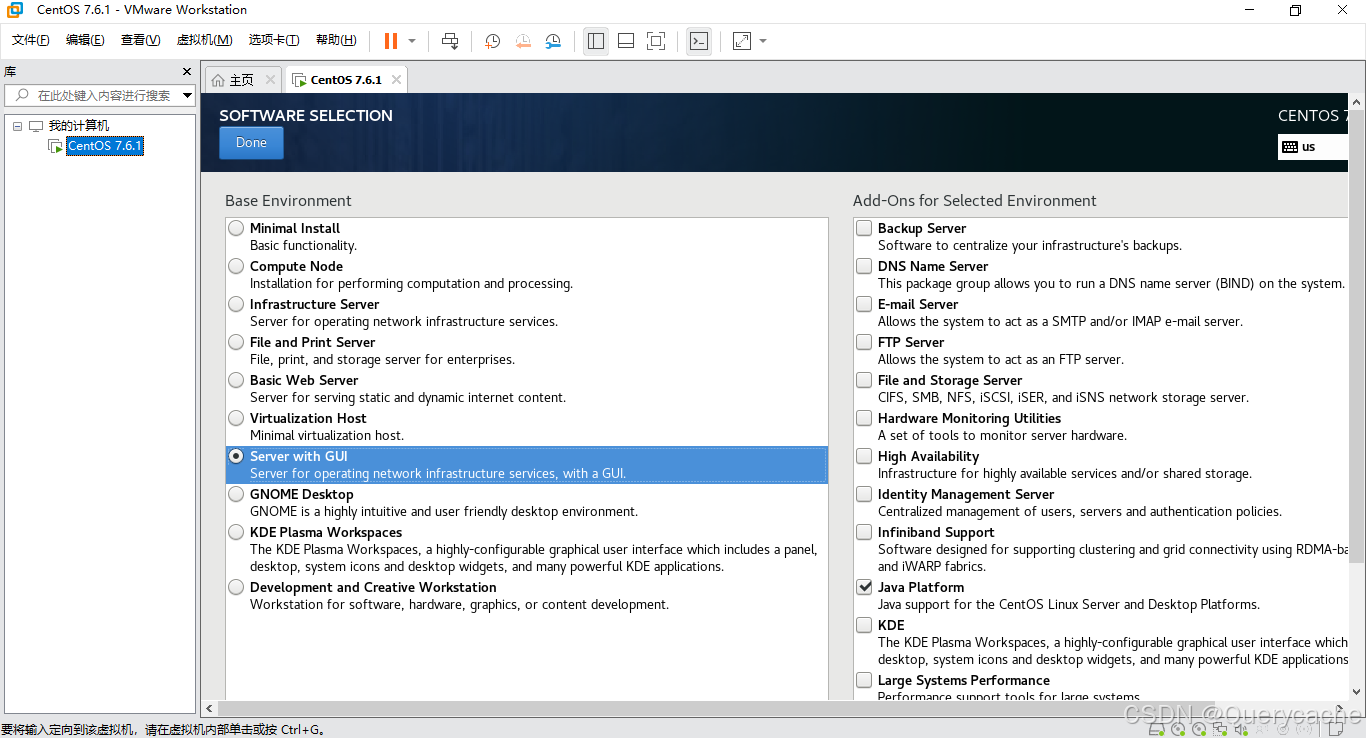Uncheck the Java Platform add-on

pyautogui.click(x=864, y=587)
